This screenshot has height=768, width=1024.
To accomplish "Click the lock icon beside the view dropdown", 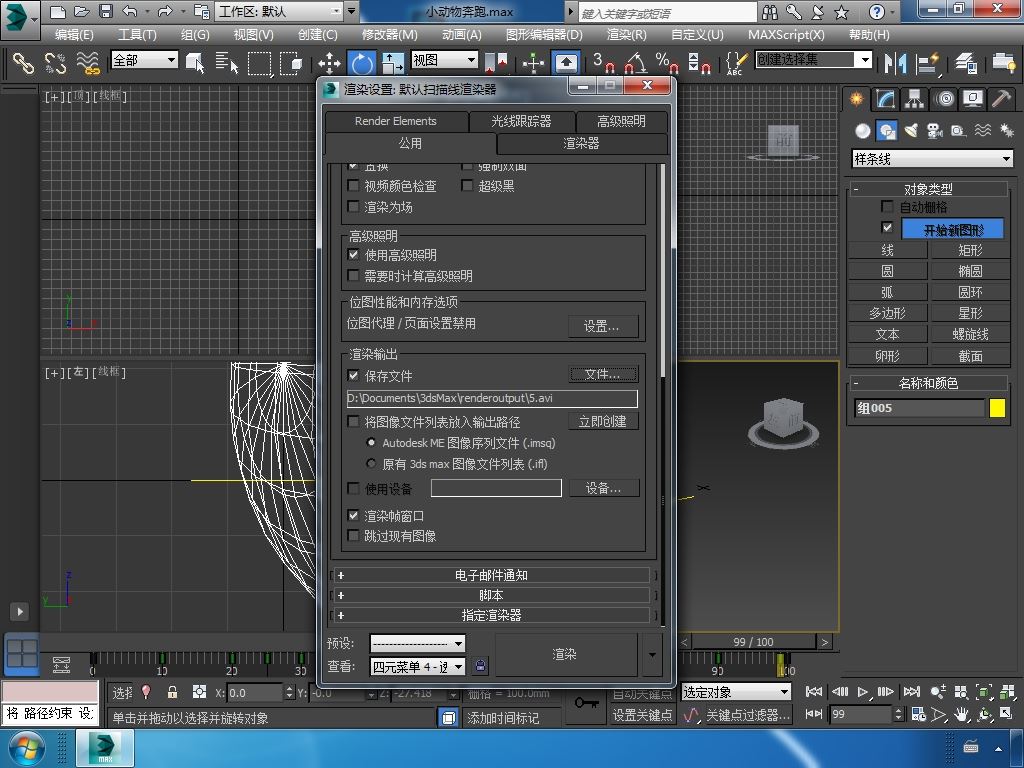I will pyautogui.click(x=481, y=666).
